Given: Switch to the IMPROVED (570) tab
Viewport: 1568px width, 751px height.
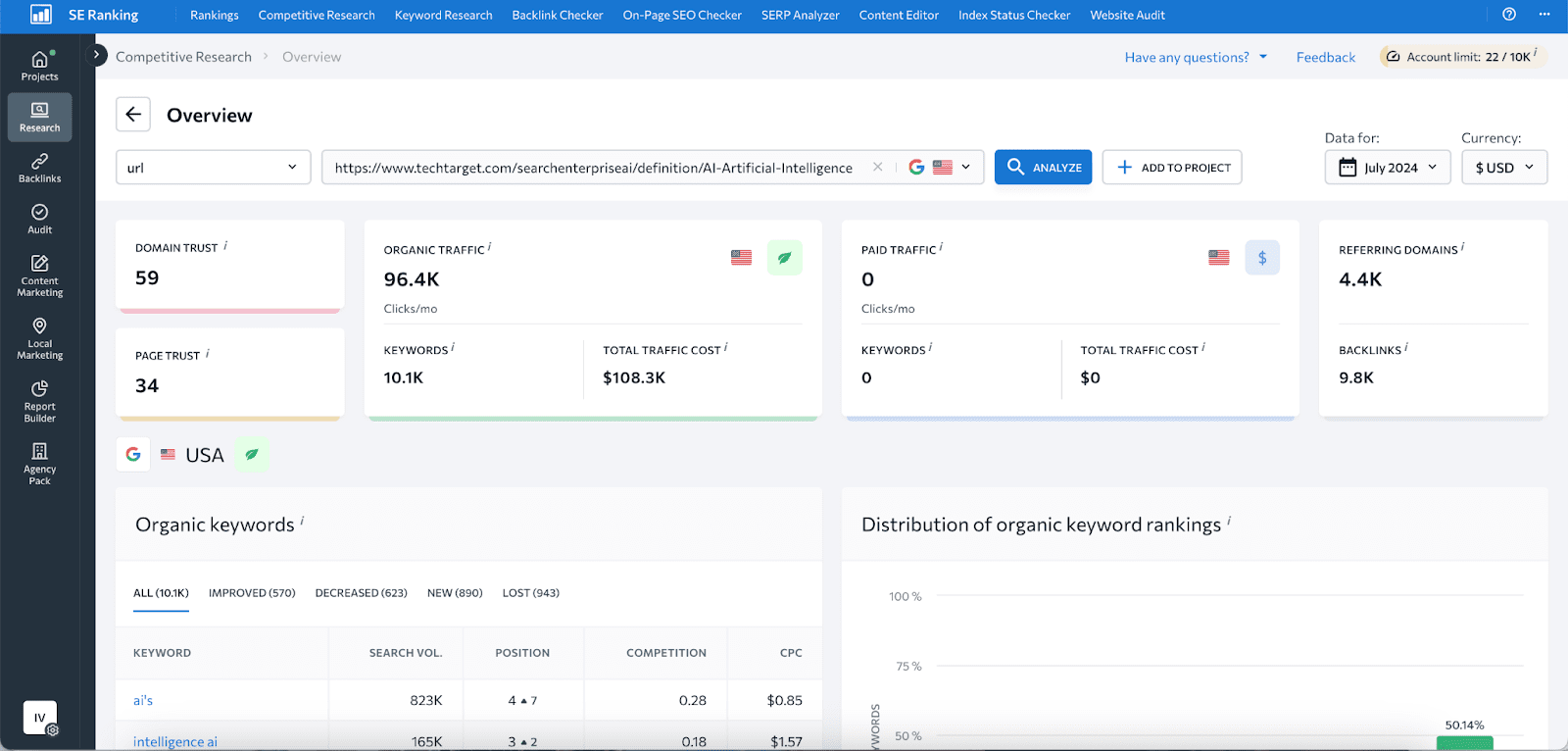Looking at the screenshot, I should pos(252,593).
